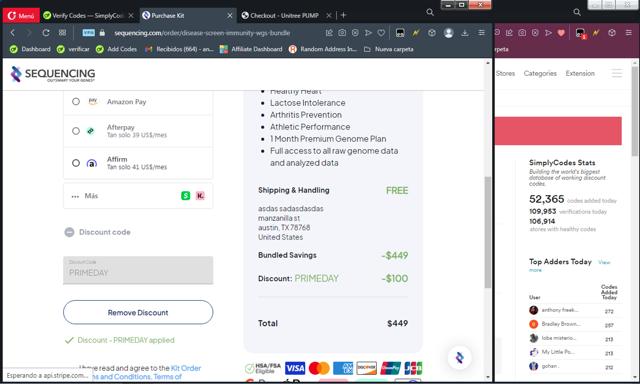Click View more link beside Top Adders Today

click(604, 262)
